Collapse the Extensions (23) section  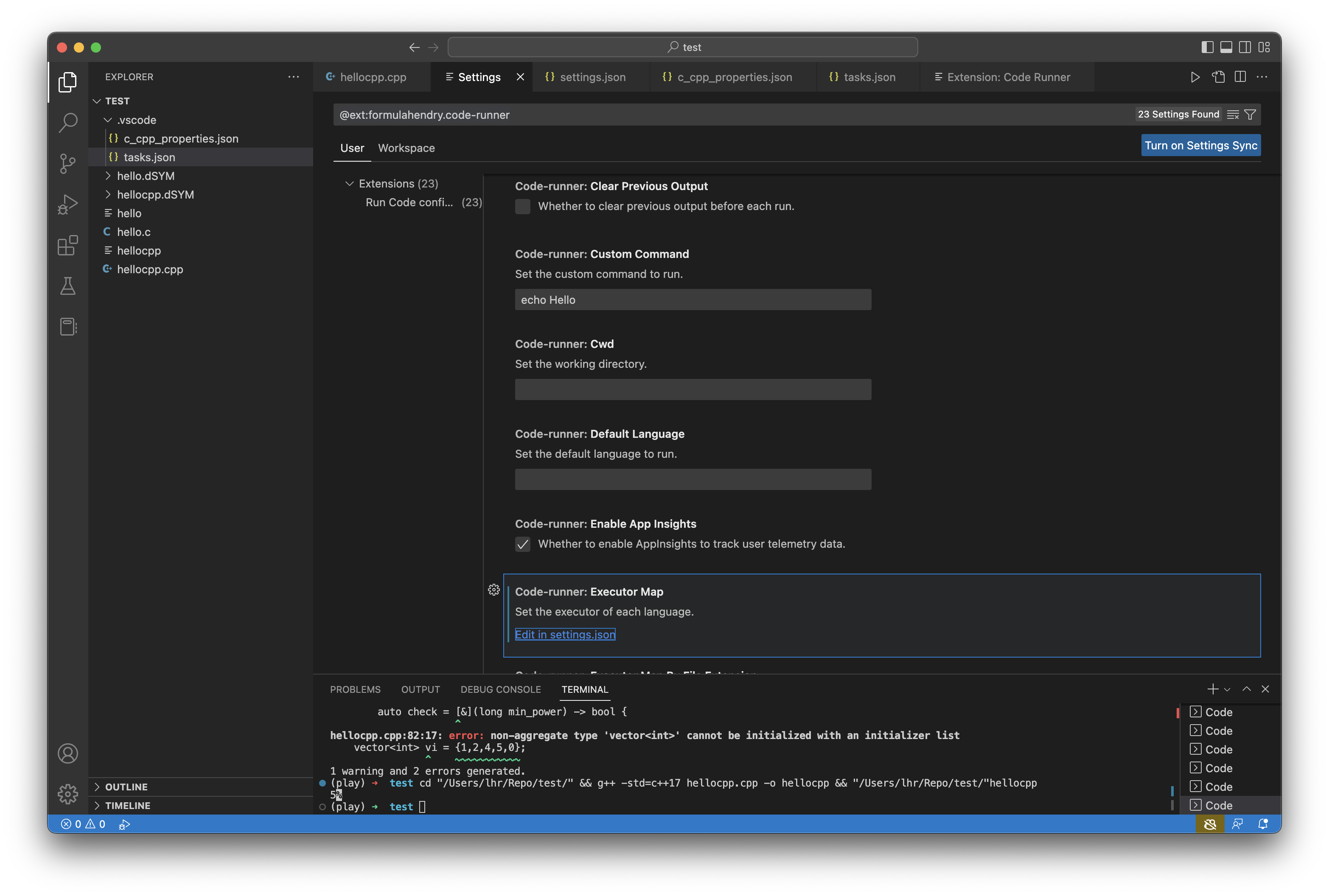[349, 183]
